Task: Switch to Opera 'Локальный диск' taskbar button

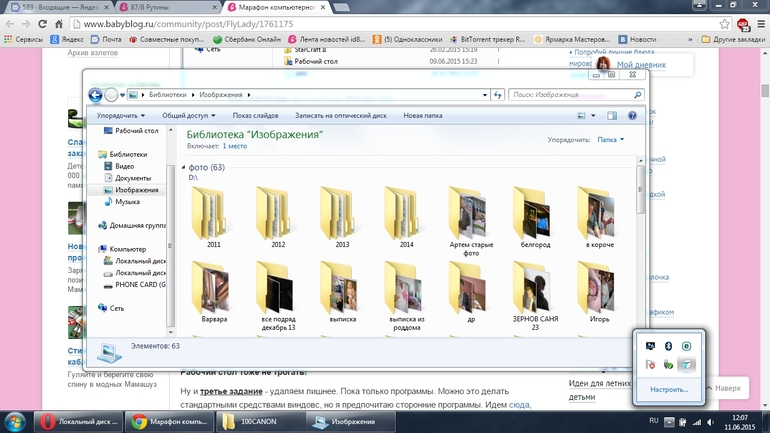Action: pos(79,422)
